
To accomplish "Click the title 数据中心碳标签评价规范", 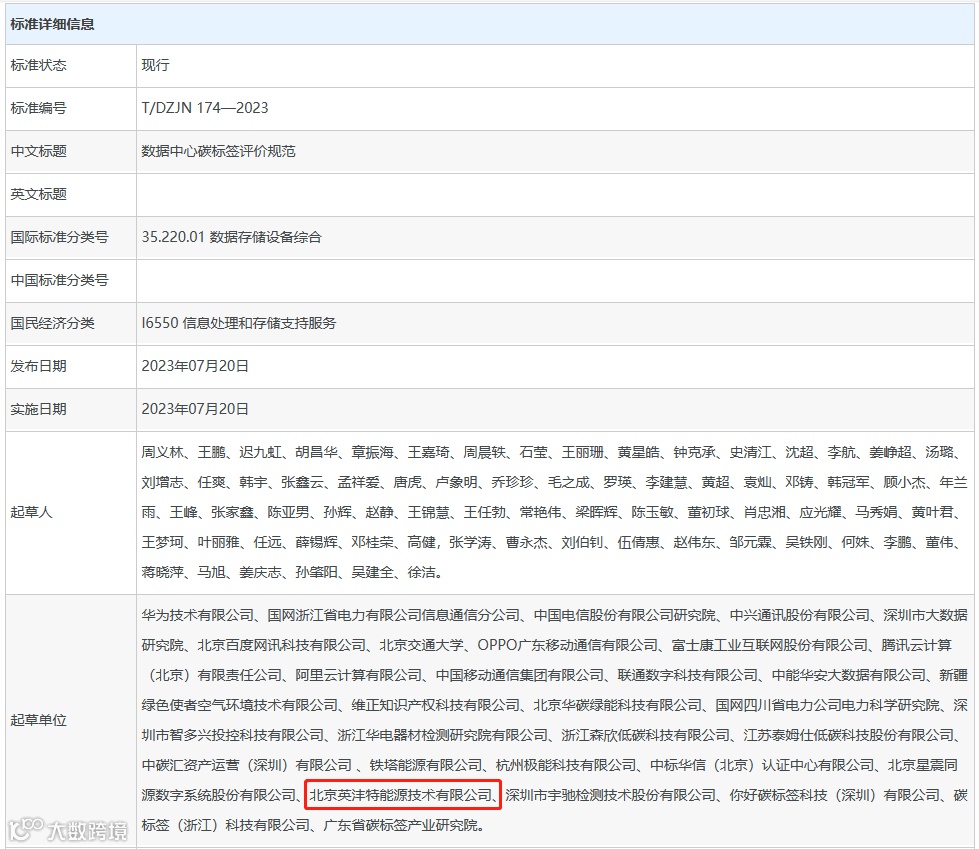I will [219, 151].
